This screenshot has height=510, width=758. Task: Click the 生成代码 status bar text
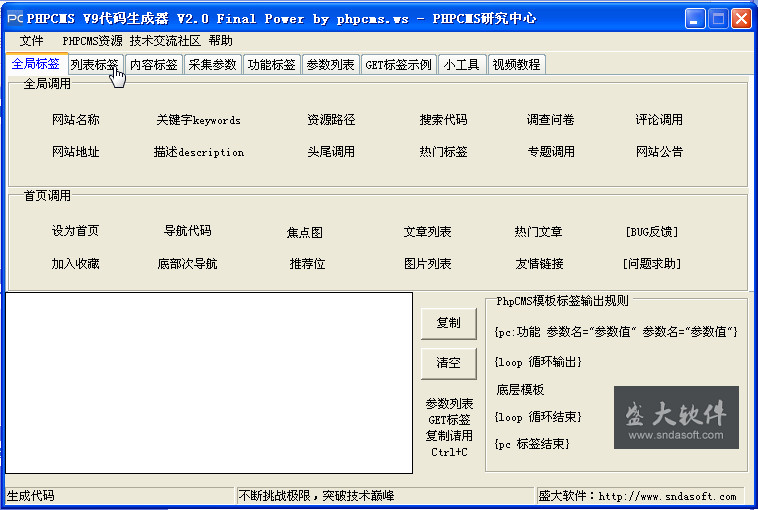(x=30, y=496)
